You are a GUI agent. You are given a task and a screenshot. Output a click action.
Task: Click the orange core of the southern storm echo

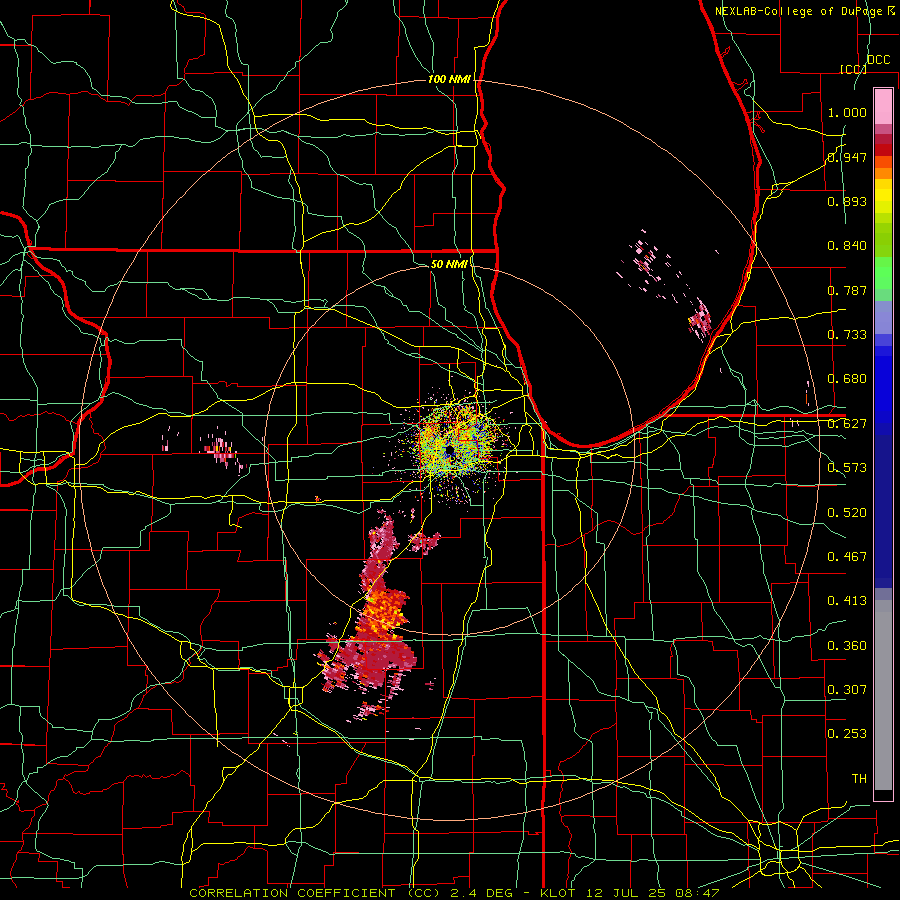tap(385, 610)
